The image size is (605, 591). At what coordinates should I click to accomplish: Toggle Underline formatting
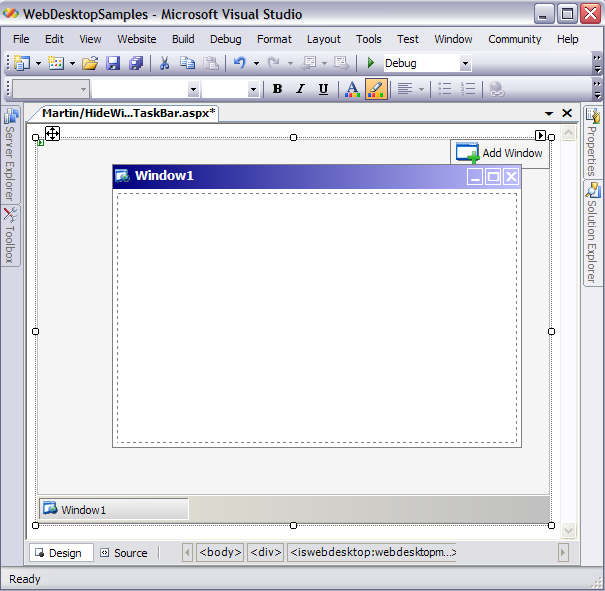323,89
